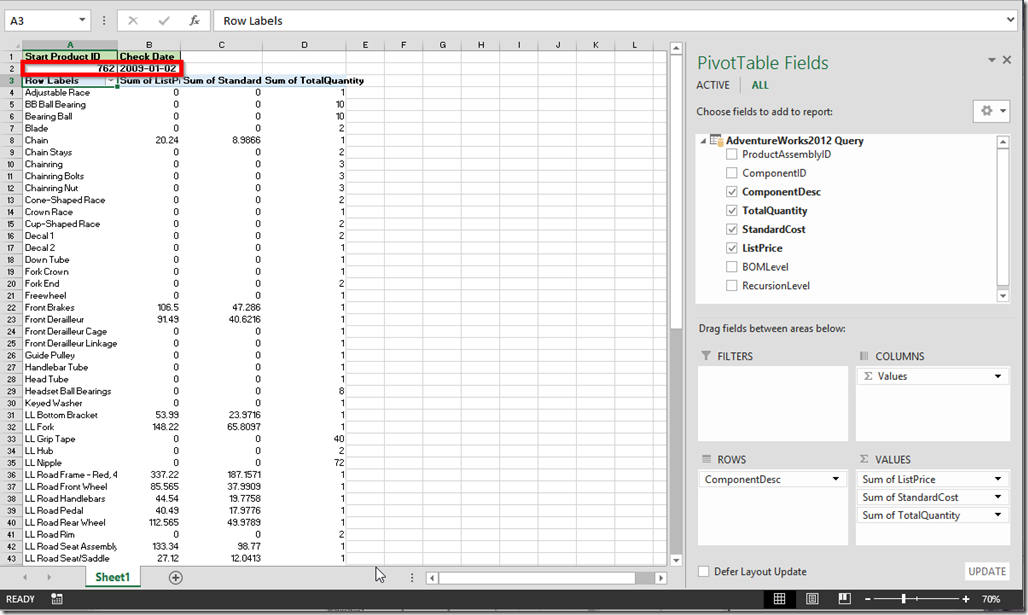Viewport: 1028px width, 615px height.
Task: Check the ProductAssemblyID field checkbox
Action: click(x=732, y=155)
